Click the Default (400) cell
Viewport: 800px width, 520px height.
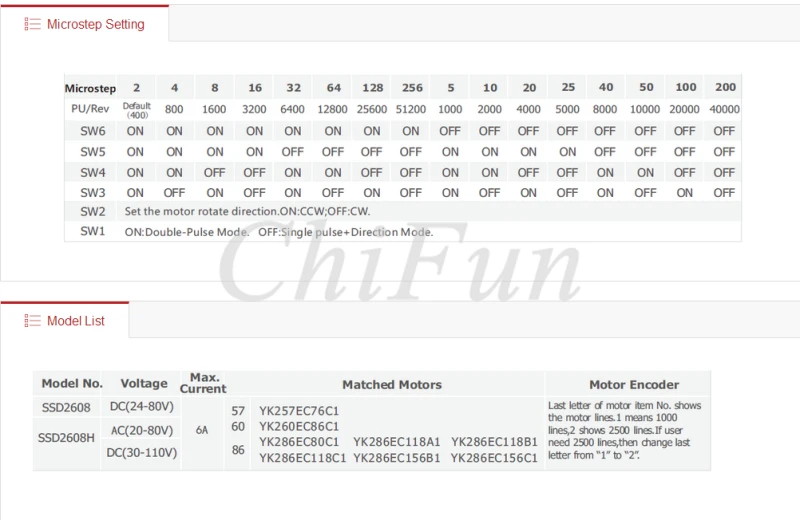tap(136, 110)
